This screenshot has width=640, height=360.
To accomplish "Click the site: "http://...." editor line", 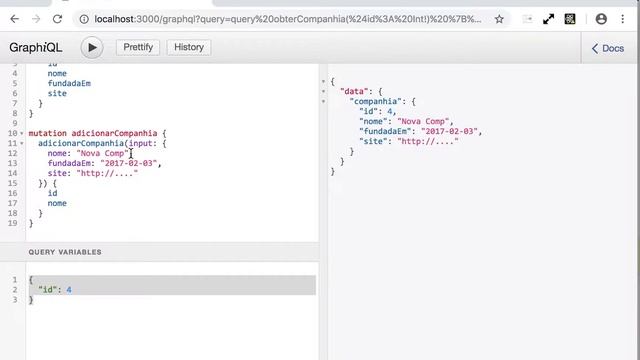I will [x=93, y=173].
